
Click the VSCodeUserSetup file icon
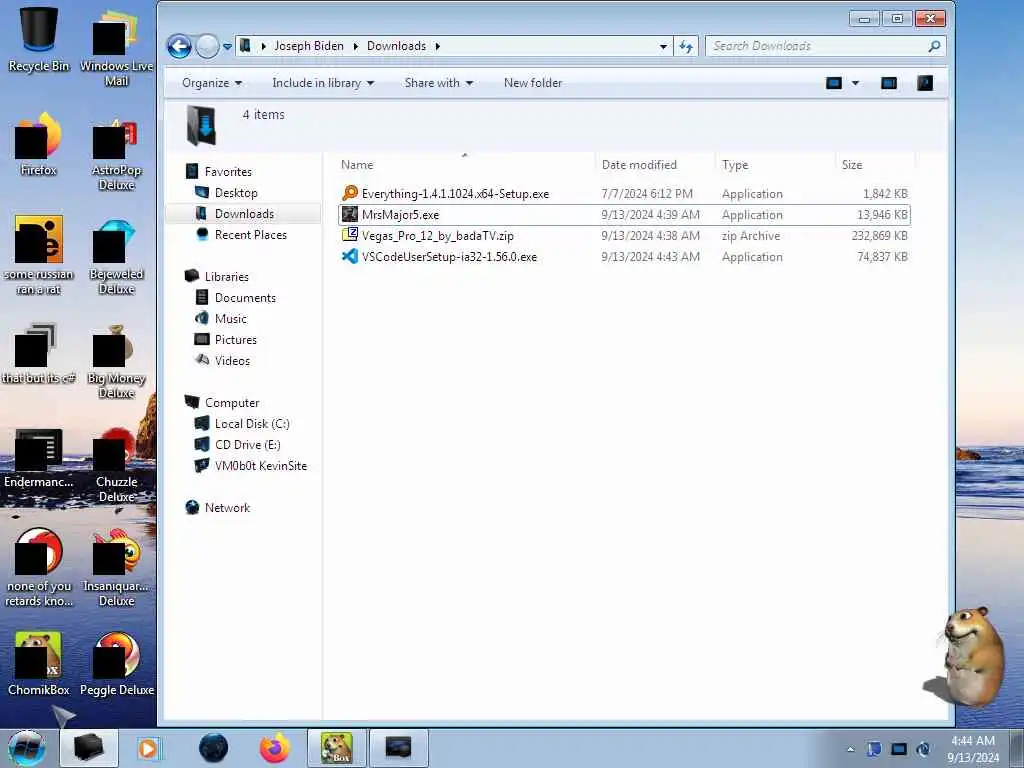point(350,256)
